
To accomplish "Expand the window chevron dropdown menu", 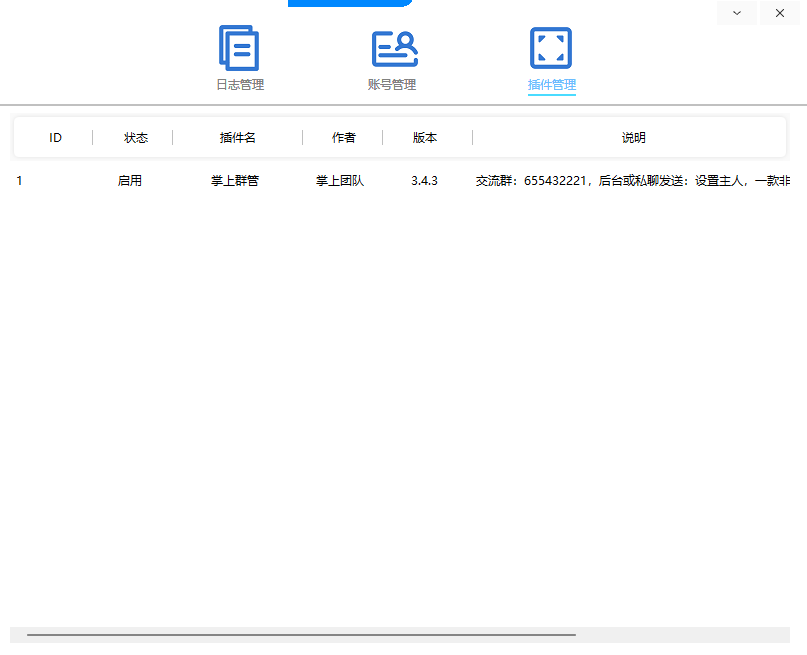I will click(x=737, y=13).
